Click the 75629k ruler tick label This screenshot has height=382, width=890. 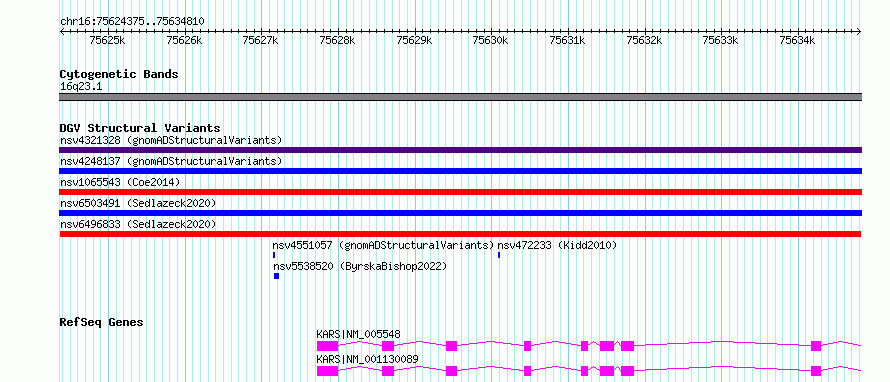click(414, 40)
